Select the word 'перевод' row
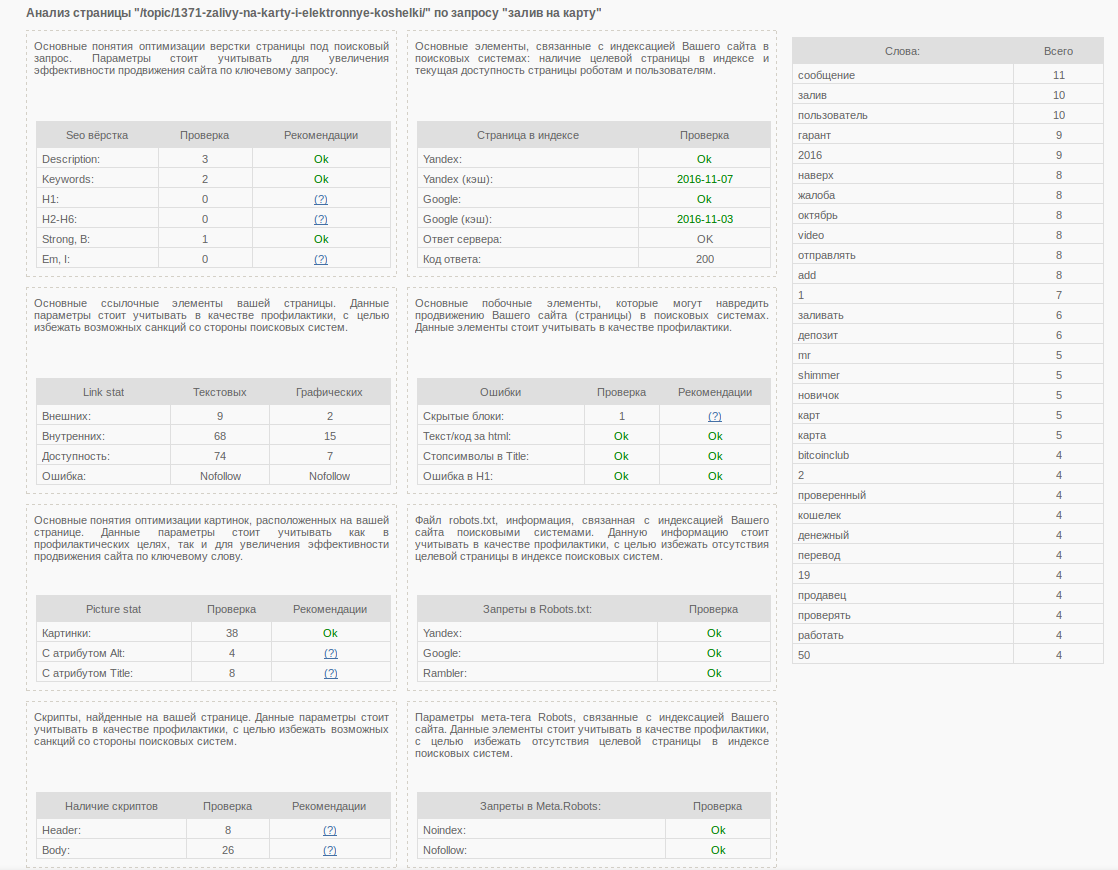 (948, 554)
